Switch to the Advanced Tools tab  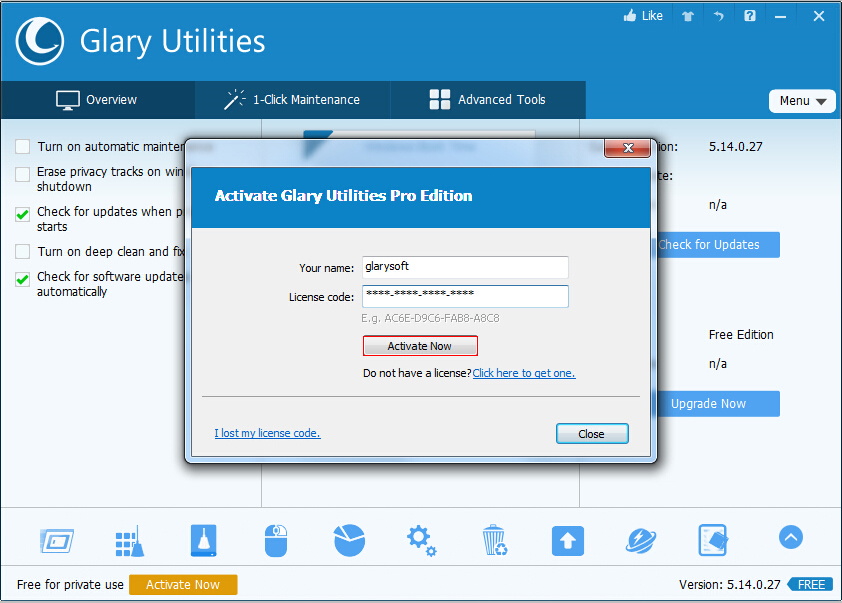487,99
